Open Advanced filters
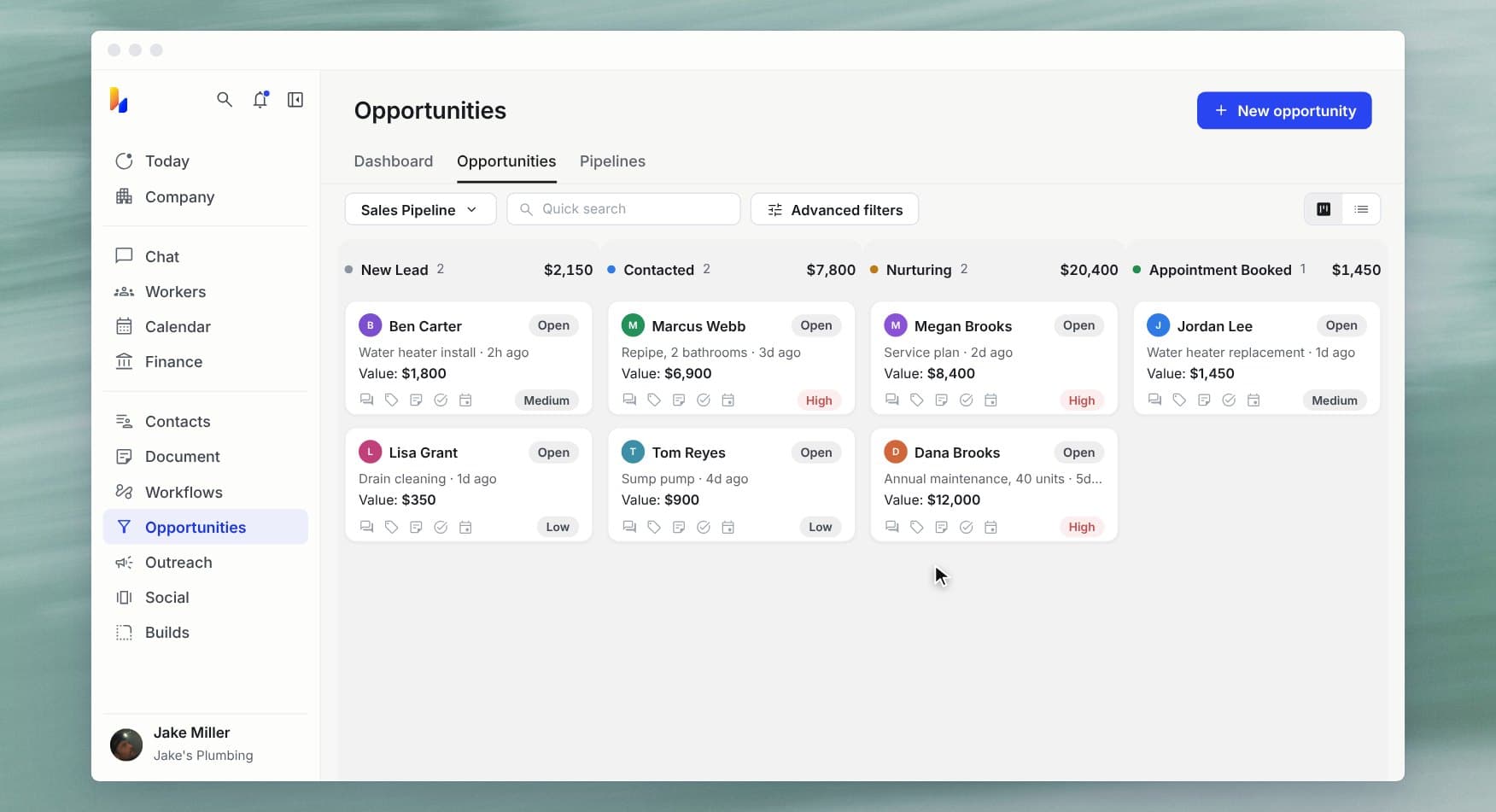Viewport: 1496px width, 812px height. tap(834, 209)
